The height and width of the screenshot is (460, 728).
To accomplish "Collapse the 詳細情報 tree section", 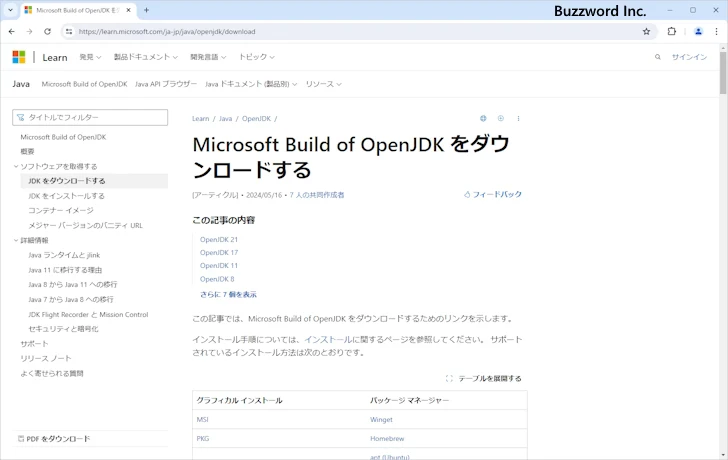I will coord(16,240).
